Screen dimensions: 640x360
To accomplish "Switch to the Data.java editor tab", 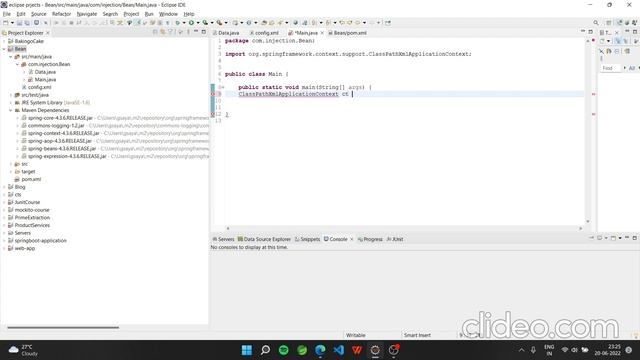I will point(226,33).
